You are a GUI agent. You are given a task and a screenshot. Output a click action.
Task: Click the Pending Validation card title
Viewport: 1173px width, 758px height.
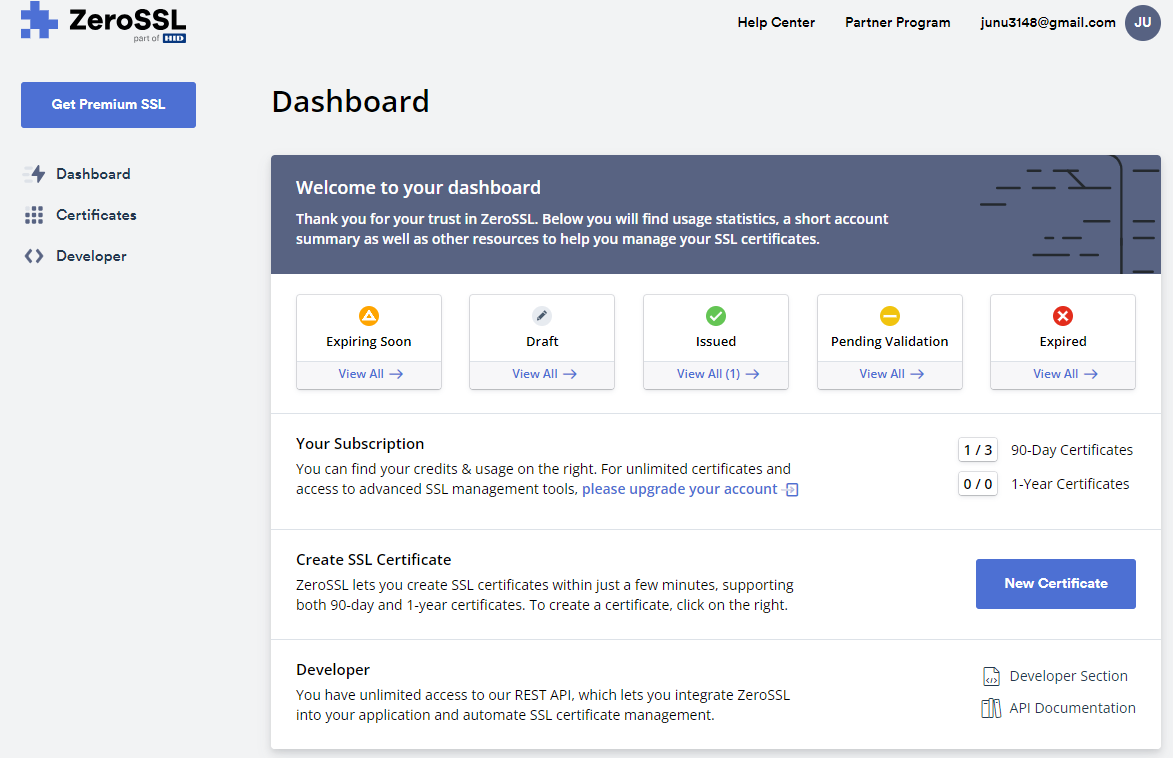tap(889, 342)
